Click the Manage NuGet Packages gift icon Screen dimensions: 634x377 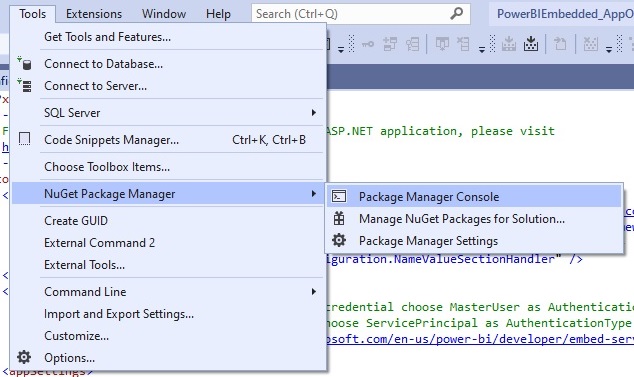tap(339, 218)
